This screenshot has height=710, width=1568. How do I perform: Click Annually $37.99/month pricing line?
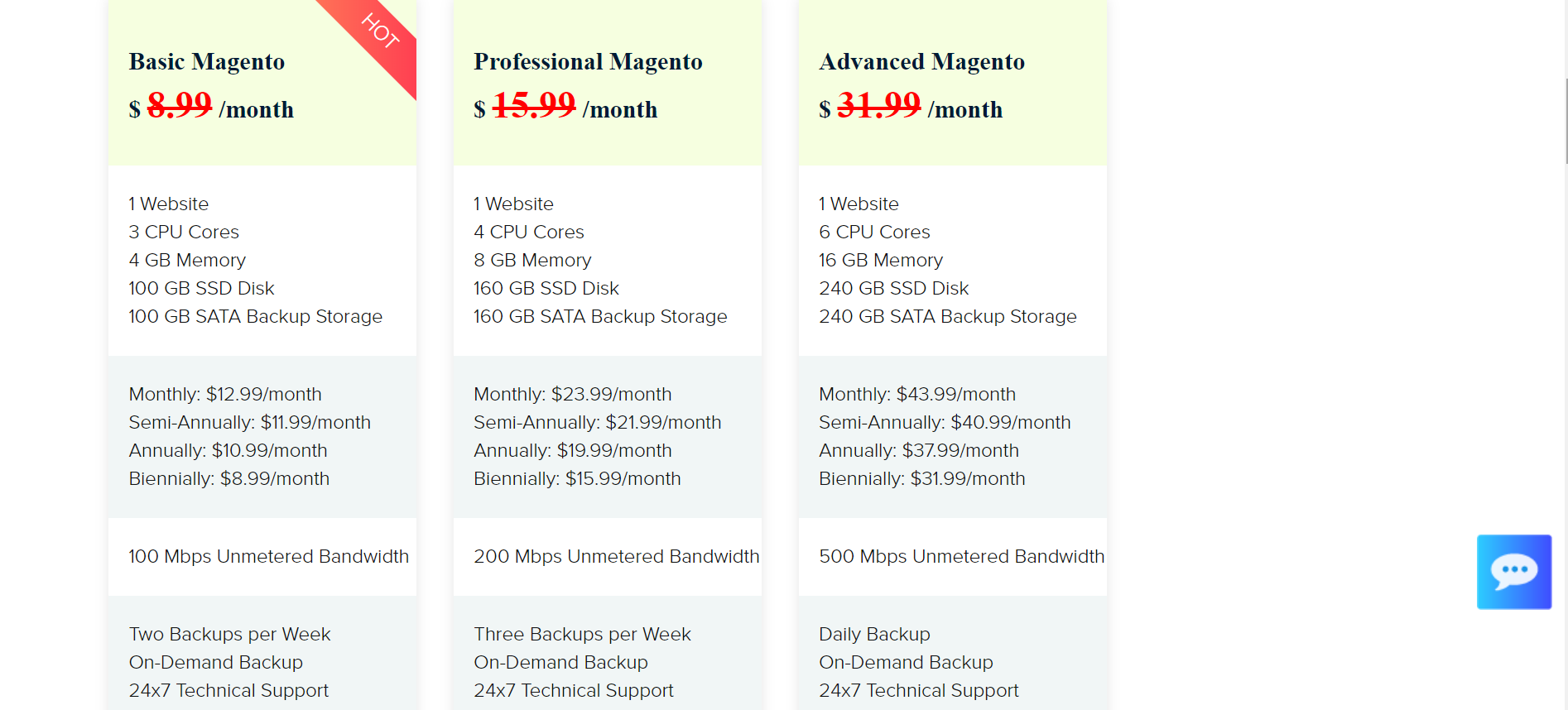(x=919, y=451)
